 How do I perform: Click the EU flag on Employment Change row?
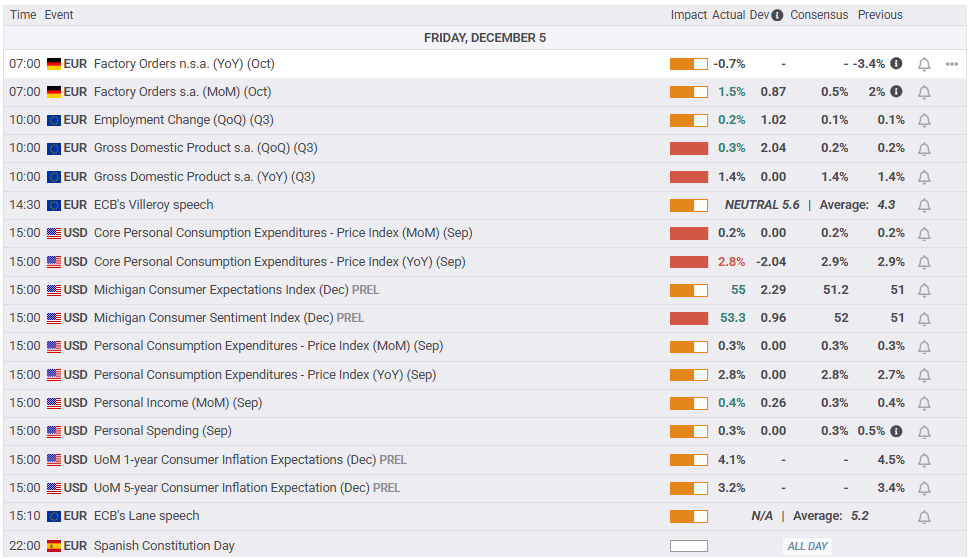(54, 120)
